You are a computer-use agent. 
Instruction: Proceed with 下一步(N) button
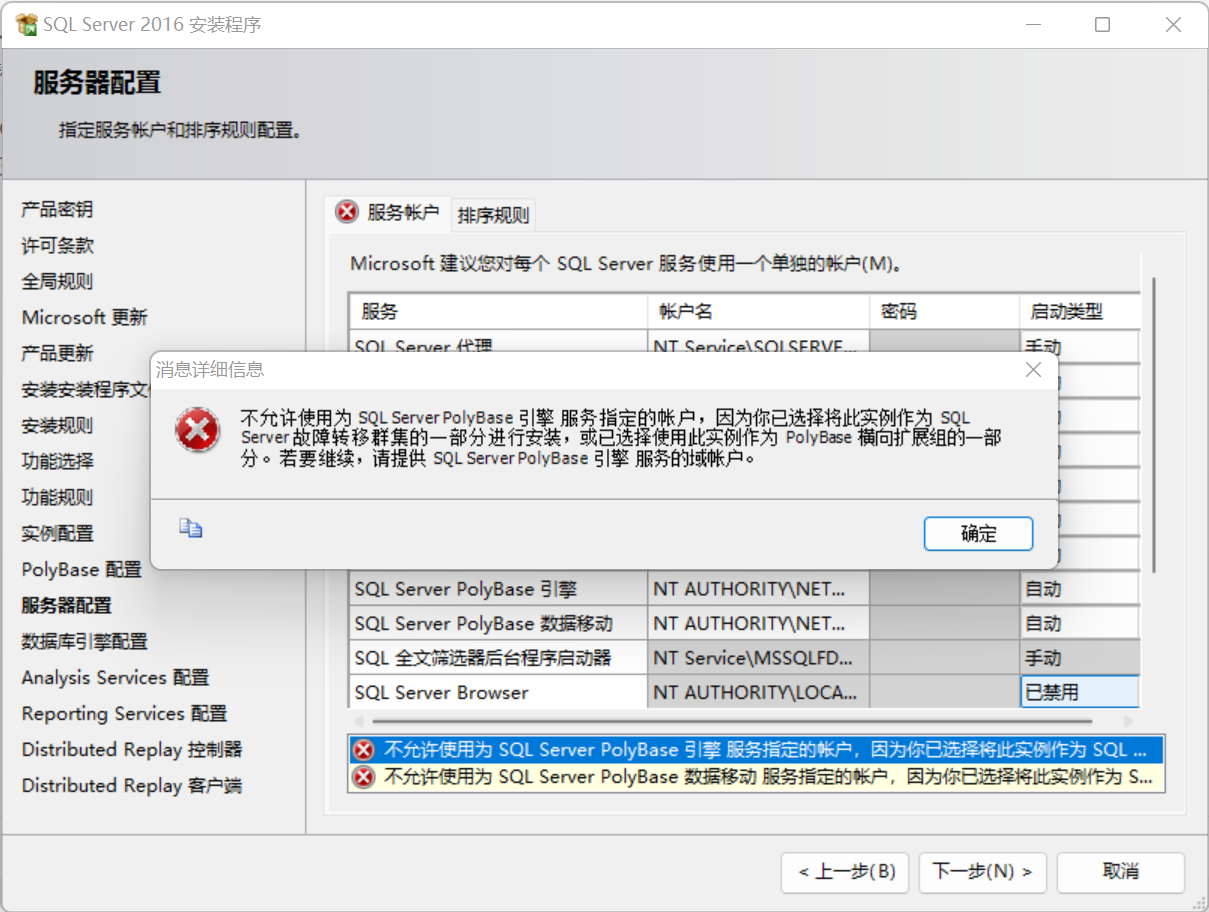[983, 872]
